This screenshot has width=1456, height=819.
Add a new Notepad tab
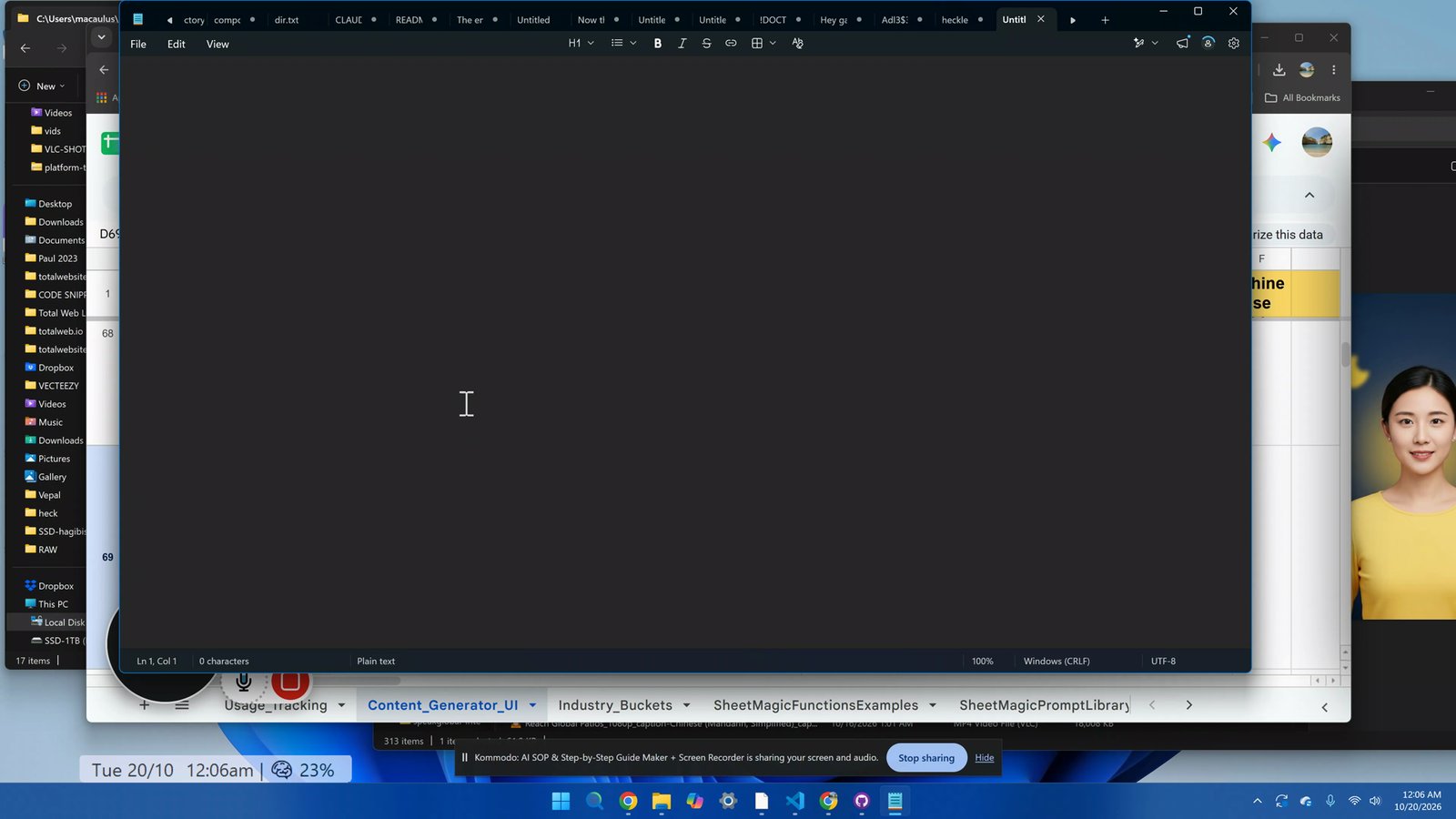1105,20
